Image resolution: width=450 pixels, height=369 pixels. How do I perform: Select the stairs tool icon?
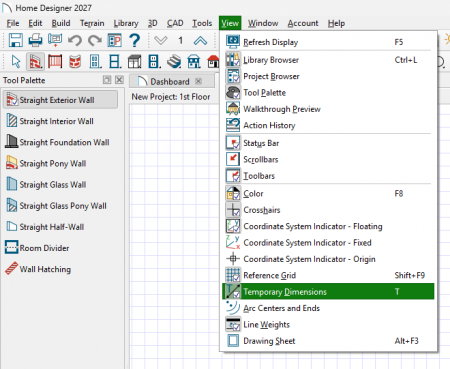pyautogui.click(x=174, y=62)
